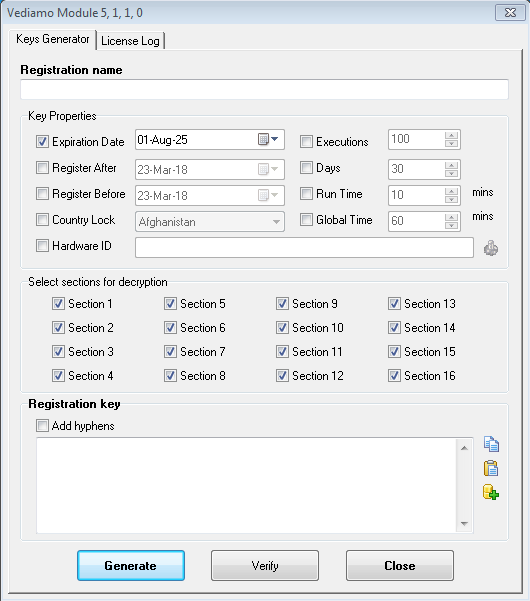Uncheck Section 3
This screenshot has width=530, height=601.
pyautogui.click(x=58, y=351)
